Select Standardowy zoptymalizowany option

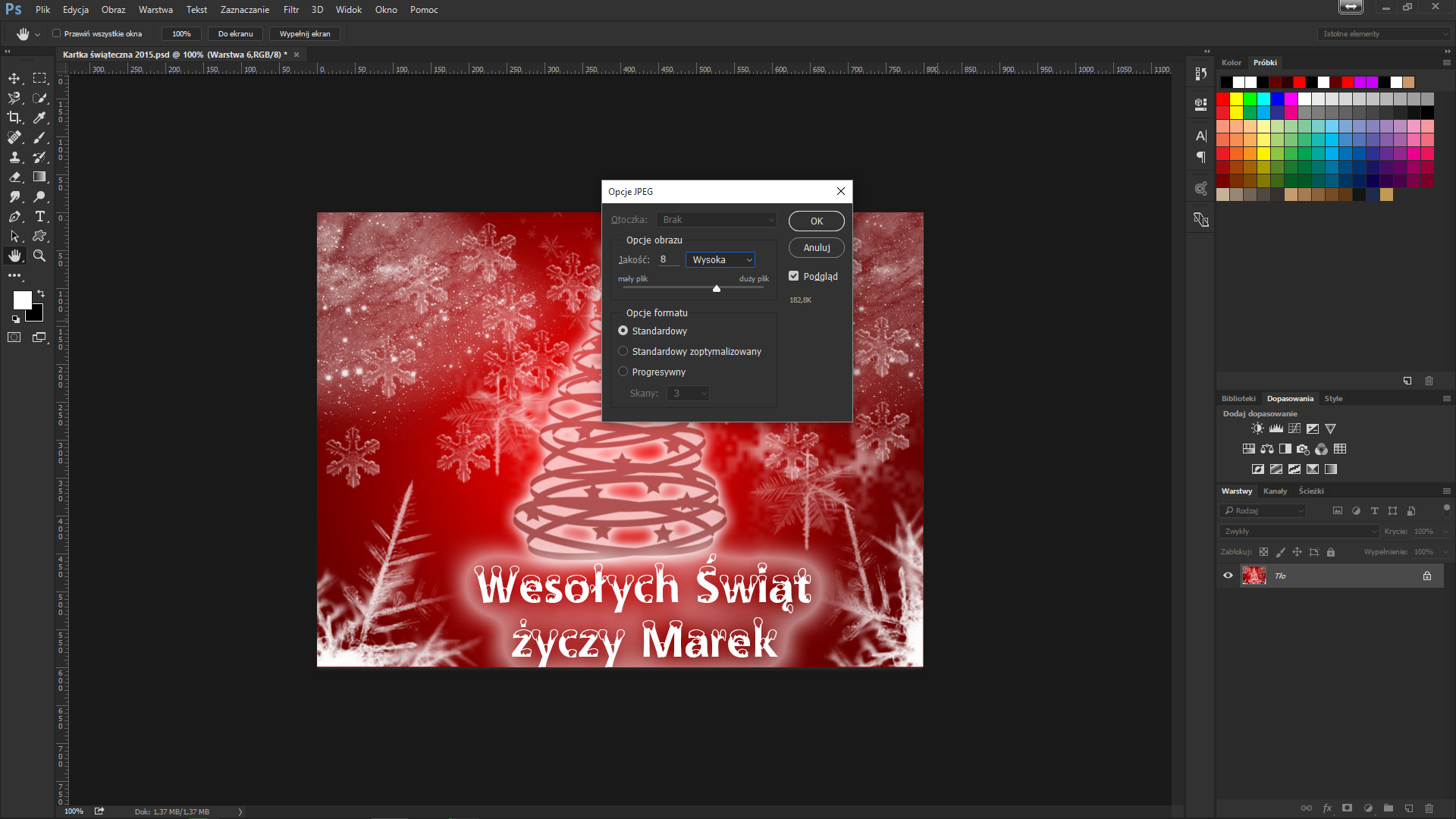[623, 351]
